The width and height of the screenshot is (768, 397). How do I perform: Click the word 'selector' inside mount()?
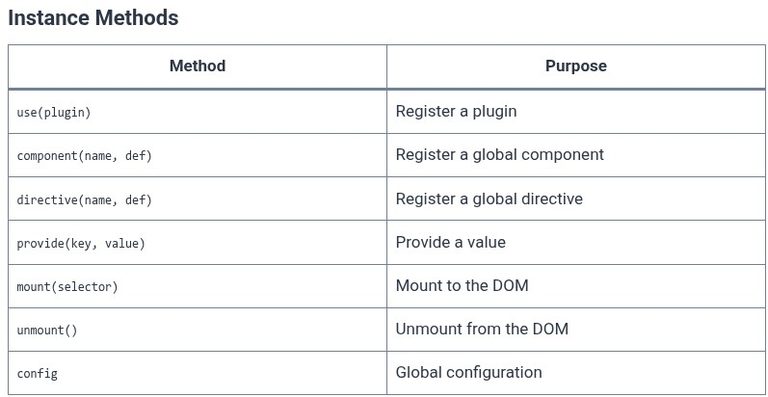coord(85,286)
